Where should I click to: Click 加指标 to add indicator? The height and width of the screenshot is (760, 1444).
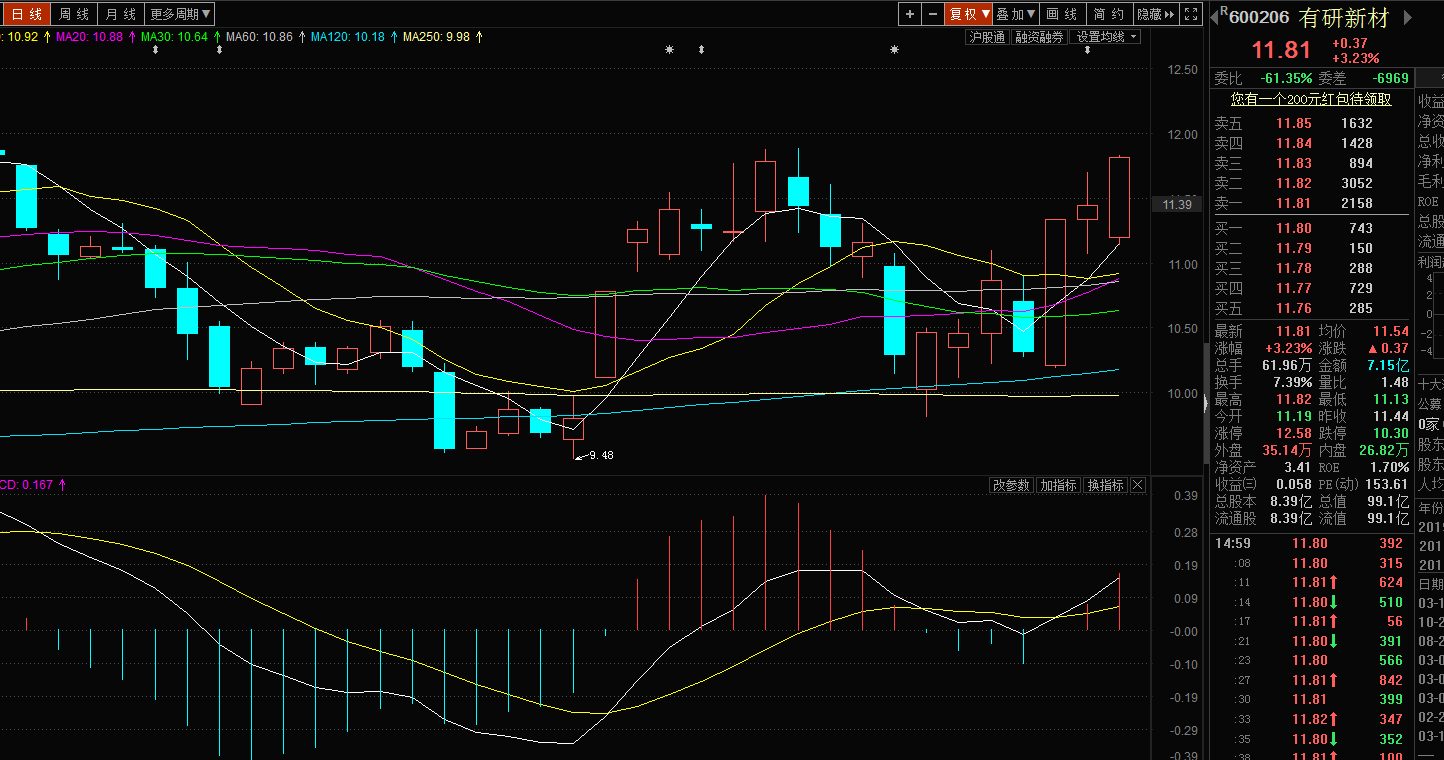pos(1058,485)
